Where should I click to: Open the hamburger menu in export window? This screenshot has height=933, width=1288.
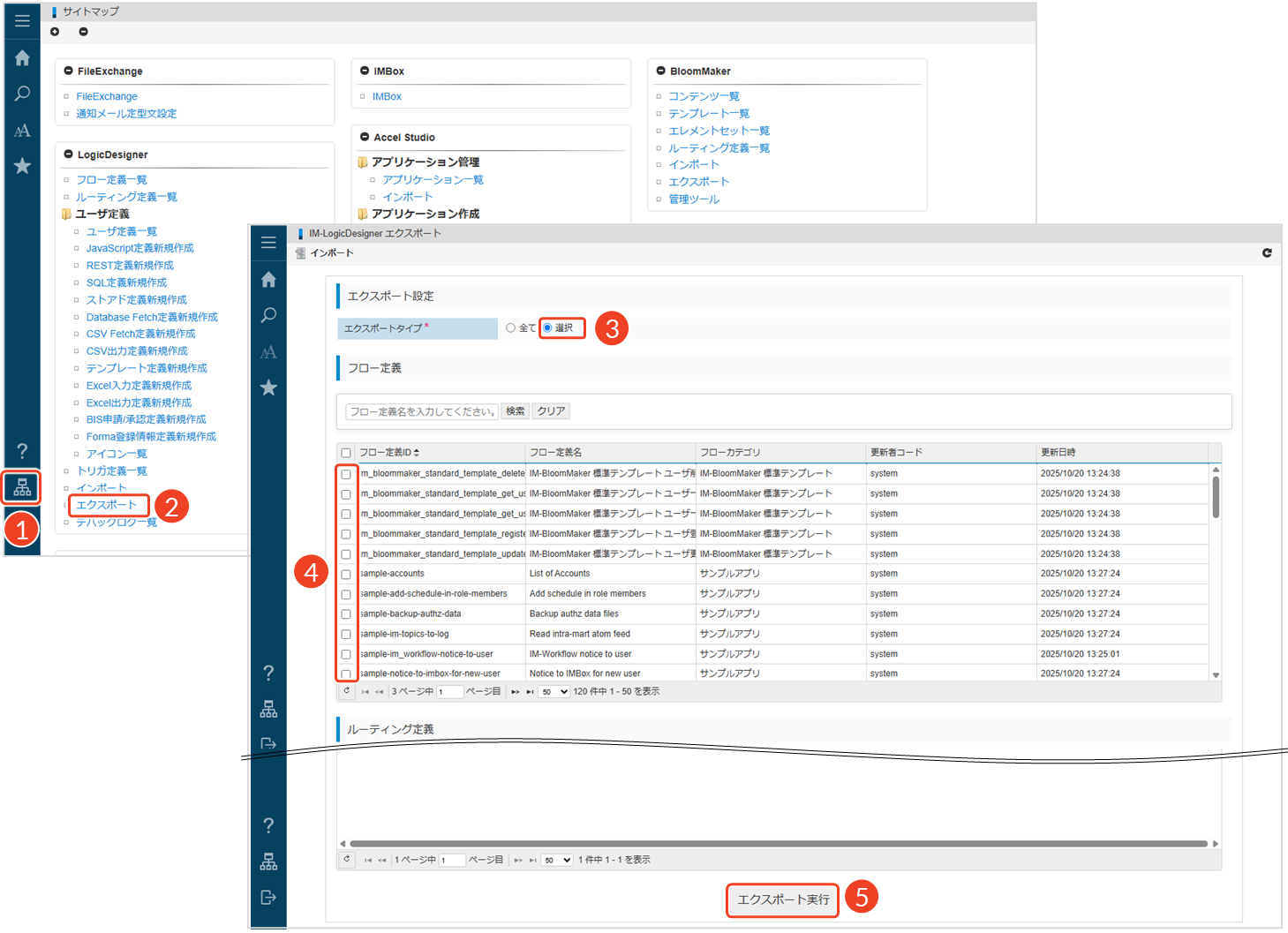click(x=268, y=242)
